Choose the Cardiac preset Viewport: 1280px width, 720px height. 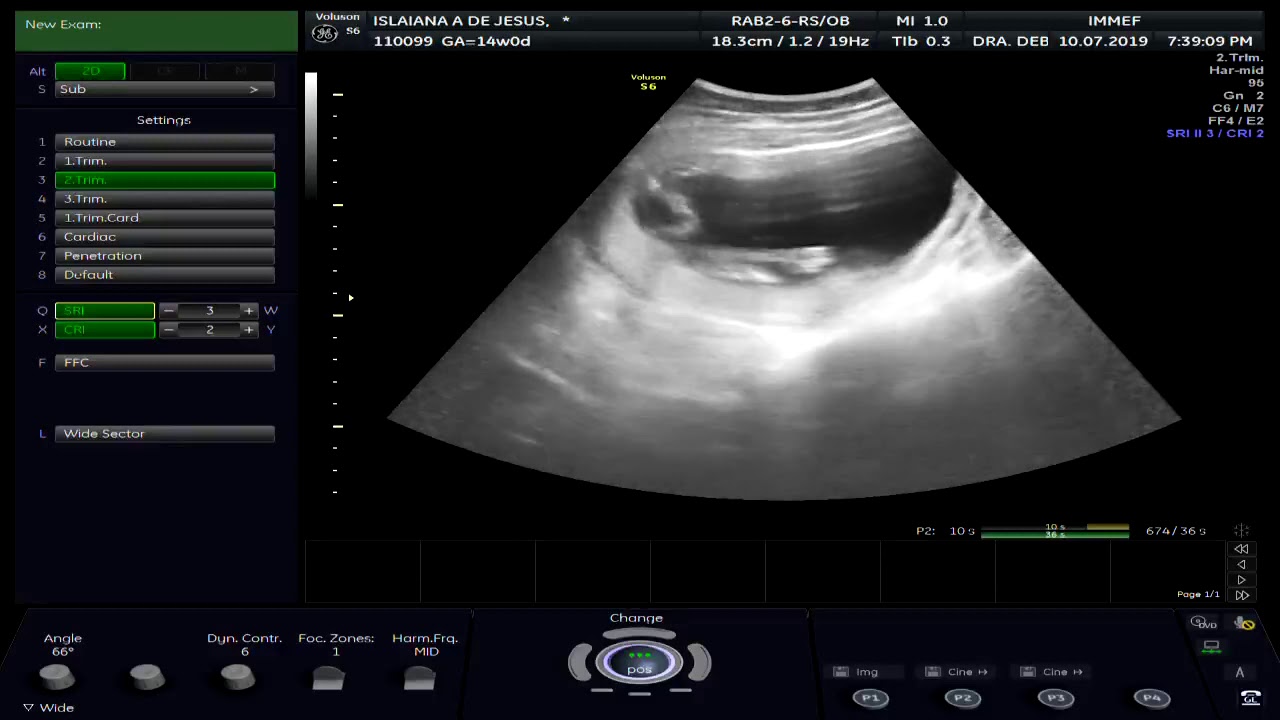(x=165, y=237)
